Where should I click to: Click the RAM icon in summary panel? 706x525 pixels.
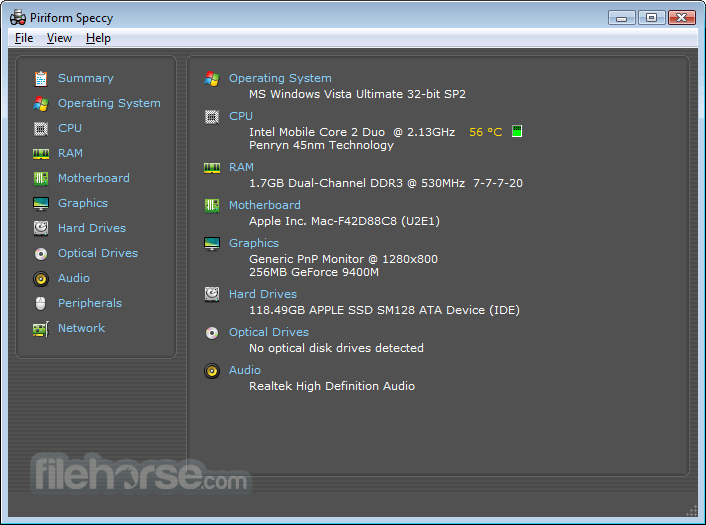tap(212, 168)
